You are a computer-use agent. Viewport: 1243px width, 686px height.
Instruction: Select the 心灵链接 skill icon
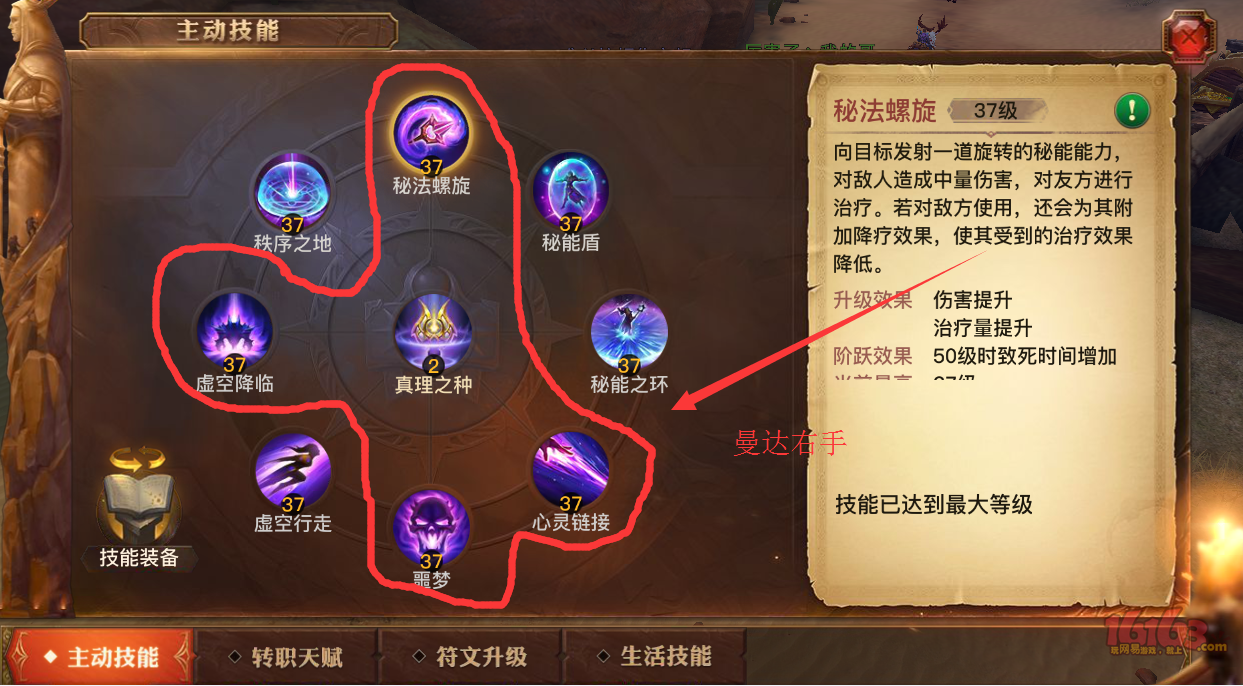point(570,470)
